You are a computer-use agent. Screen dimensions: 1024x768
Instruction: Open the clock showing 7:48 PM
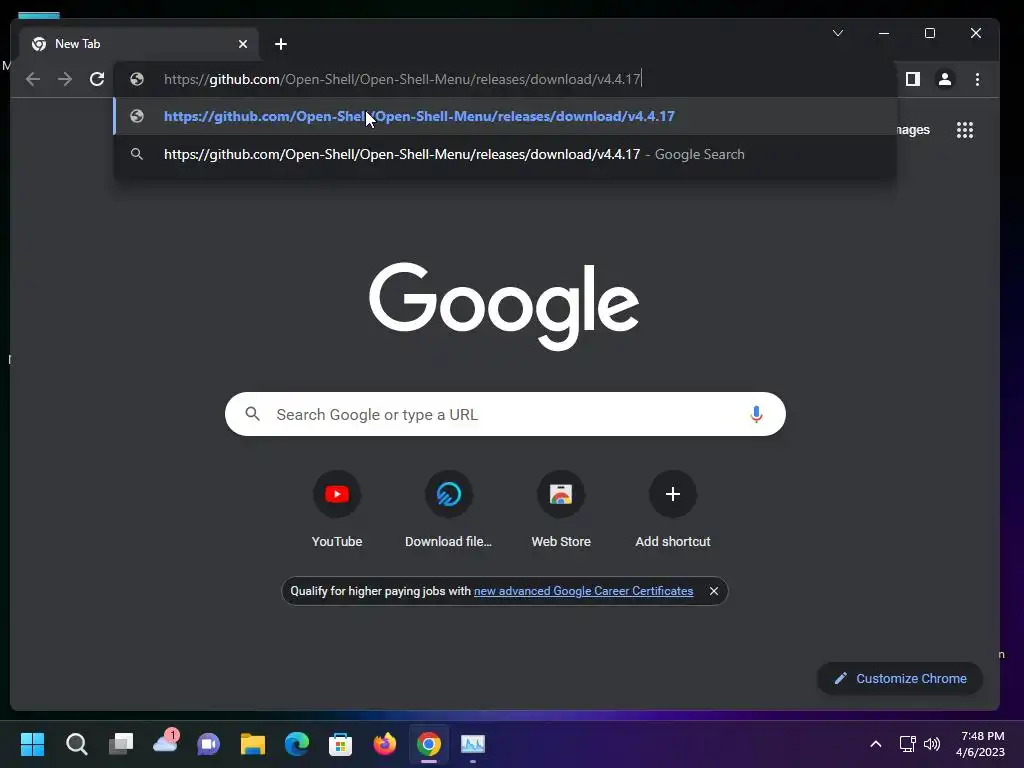coord(980,744)
